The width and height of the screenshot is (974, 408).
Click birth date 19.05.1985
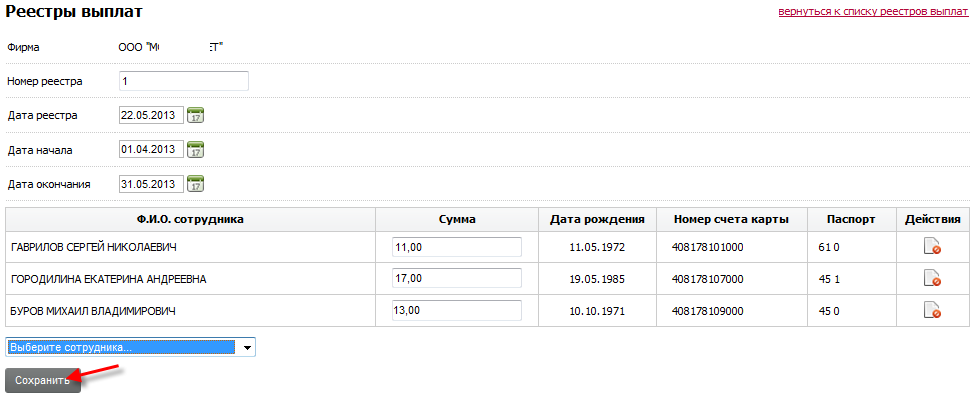(597, 279)
